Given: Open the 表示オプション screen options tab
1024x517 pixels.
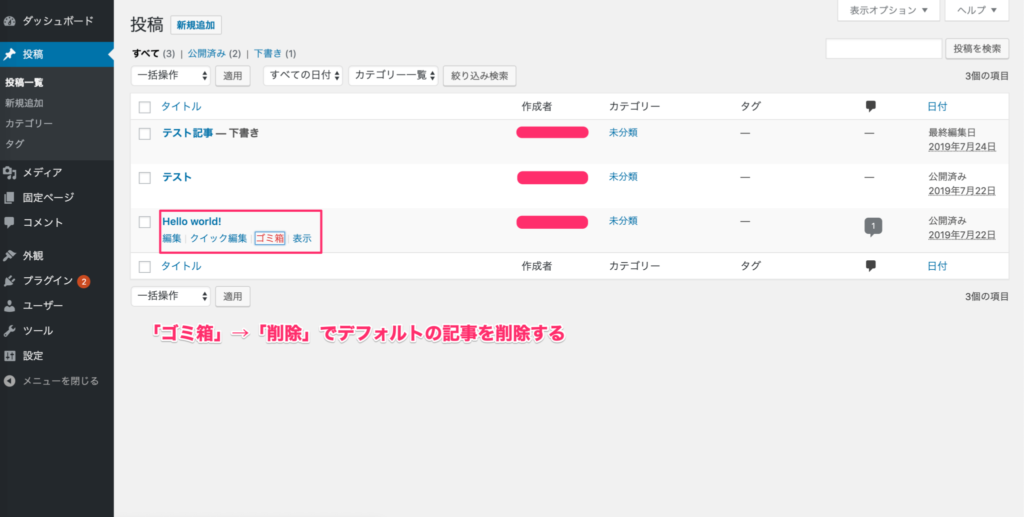Looking at the screenshot, I should 888,10.
